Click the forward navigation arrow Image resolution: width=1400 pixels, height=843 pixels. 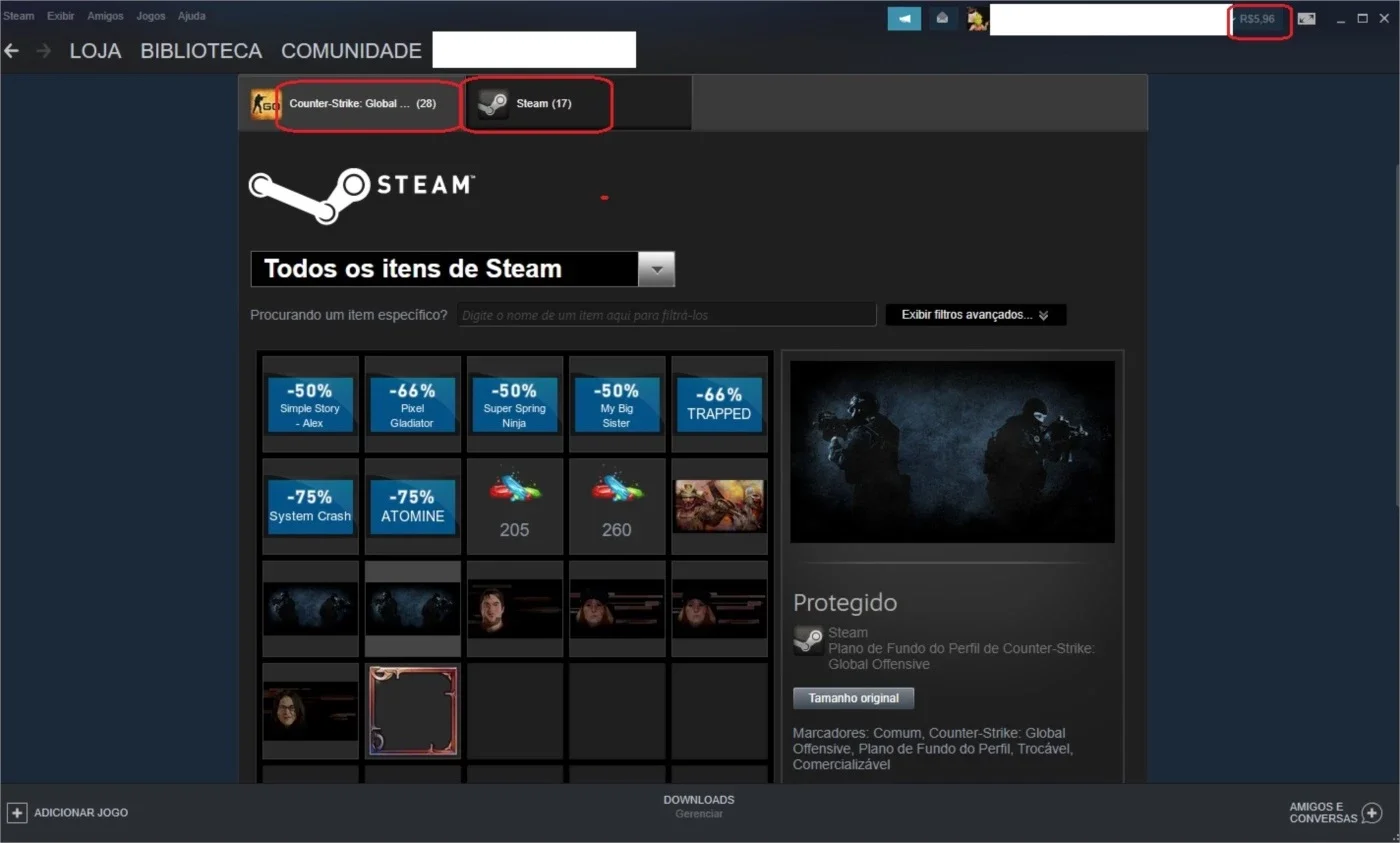click(43, 50)
